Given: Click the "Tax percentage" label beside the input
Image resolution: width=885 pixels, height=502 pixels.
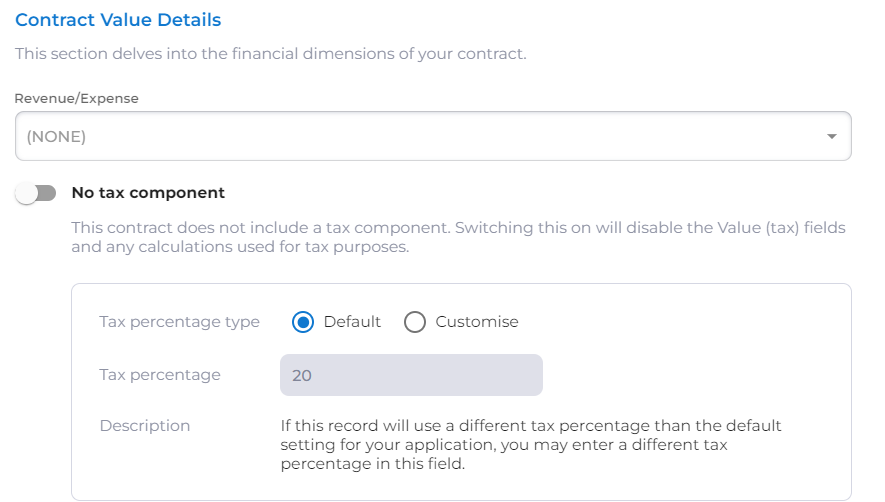Looking at the screenshot, I should pyautogui.click(x=160, y=375).
